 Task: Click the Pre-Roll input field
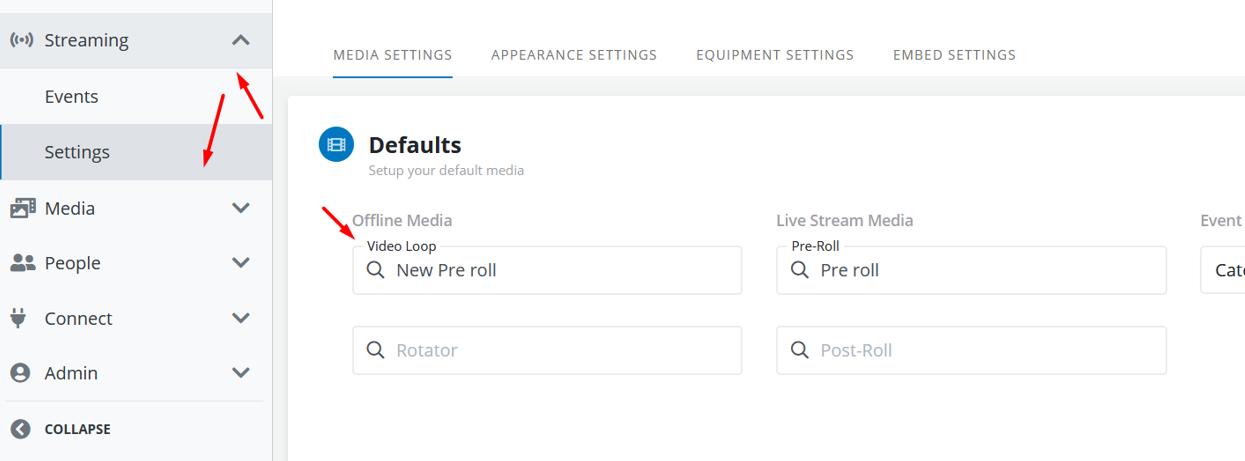(985, 271)
